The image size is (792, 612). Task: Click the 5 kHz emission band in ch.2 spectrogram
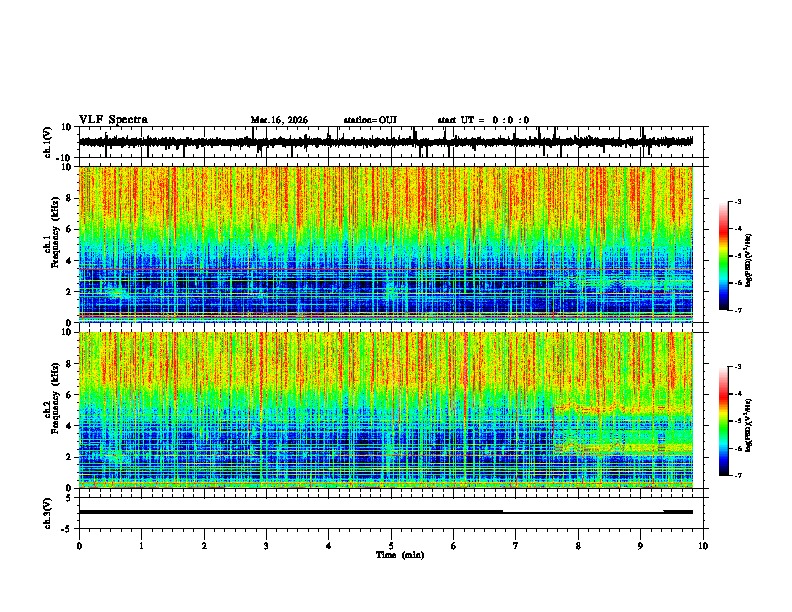(x=623, y=409)
